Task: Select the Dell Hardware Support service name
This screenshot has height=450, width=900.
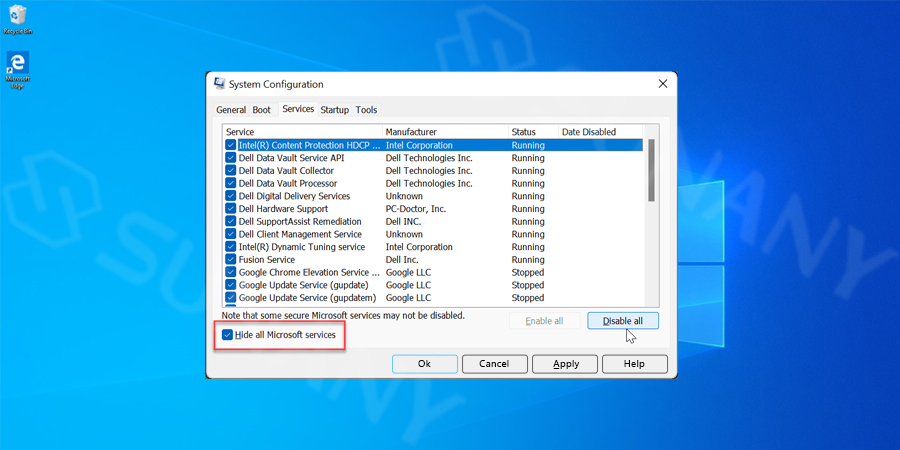Action: pos(284,209)
